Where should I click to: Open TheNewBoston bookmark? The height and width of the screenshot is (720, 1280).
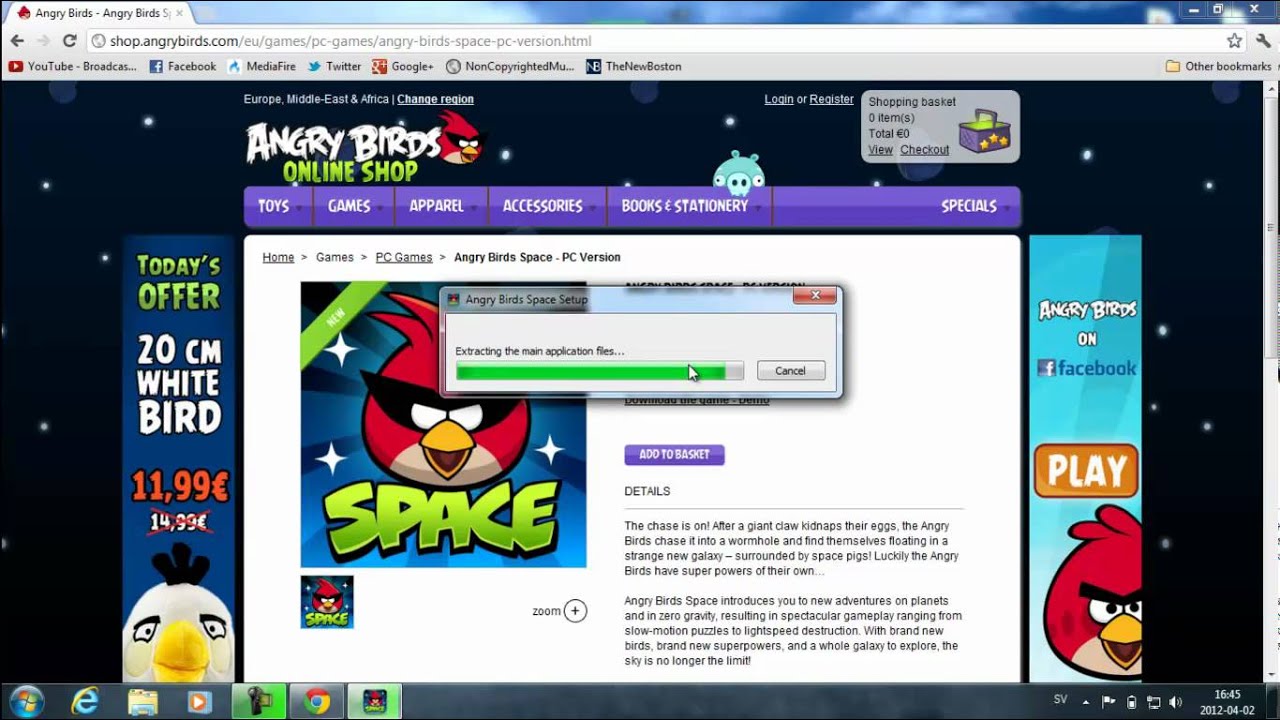click(634, 66)
